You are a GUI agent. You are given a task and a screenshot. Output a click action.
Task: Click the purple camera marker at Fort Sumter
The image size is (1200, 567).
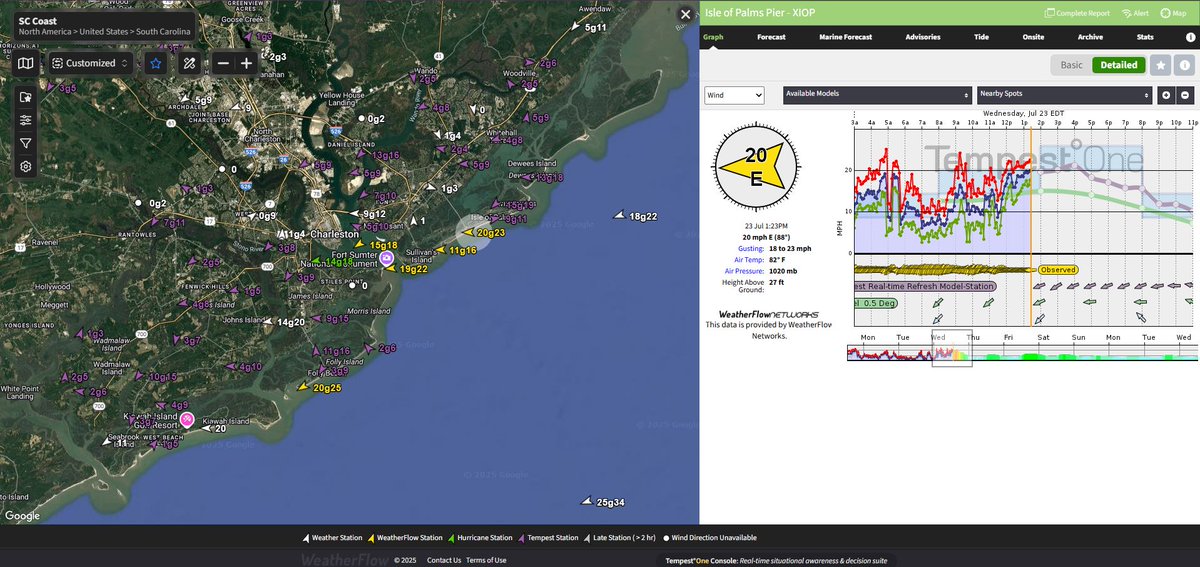tap(386, 258)
